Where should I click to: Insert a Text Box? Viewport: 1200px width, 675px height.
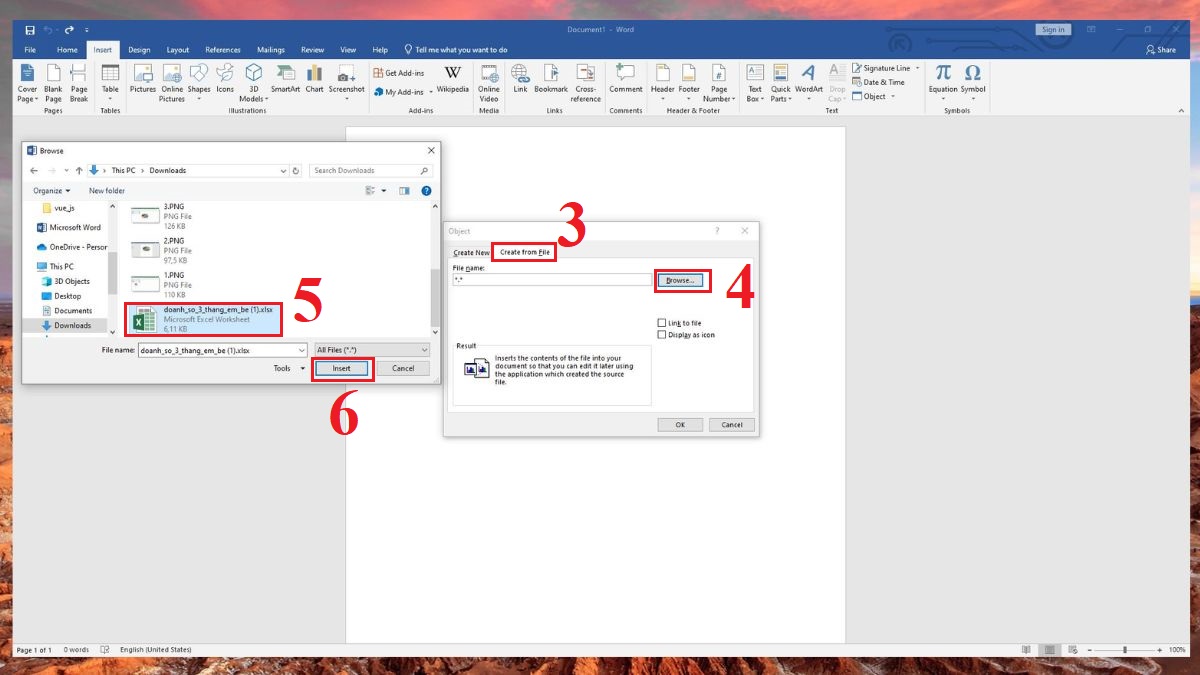click(x=755, y=83)
